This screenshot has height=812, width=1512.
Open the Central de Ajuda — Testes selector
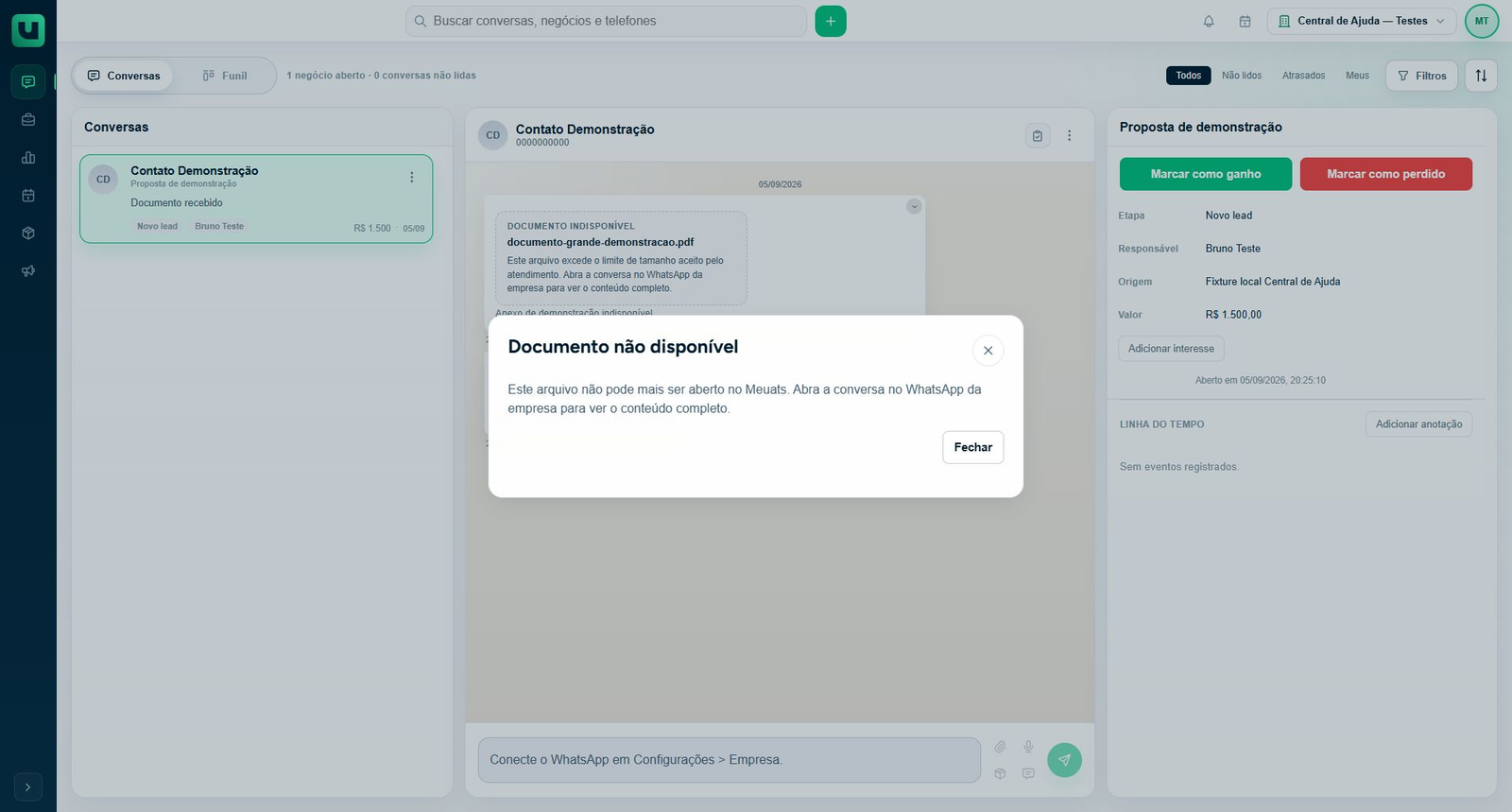1362,21
